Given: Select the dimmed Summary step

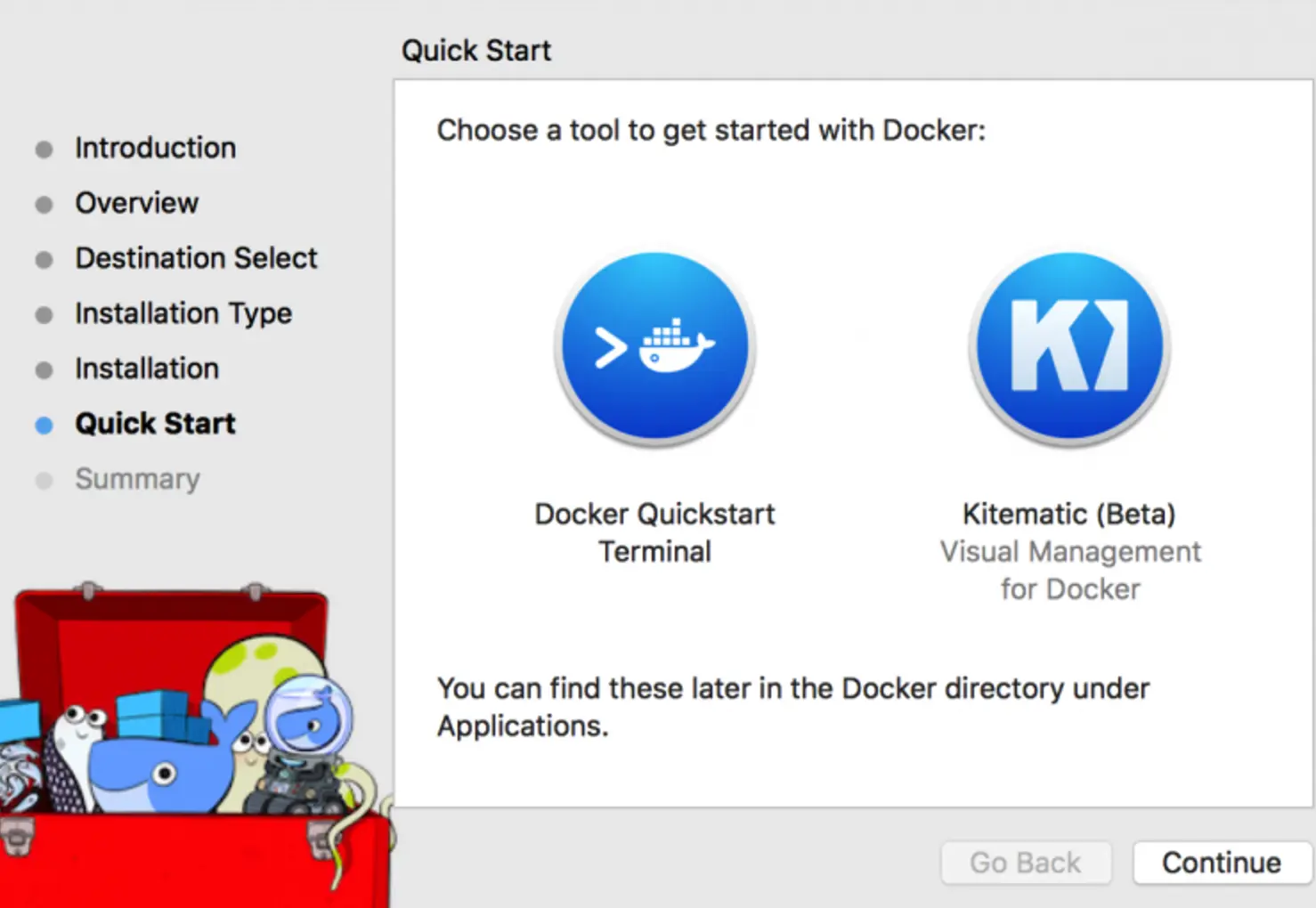Looking at the screenshot, I should (x=137, y=479).
